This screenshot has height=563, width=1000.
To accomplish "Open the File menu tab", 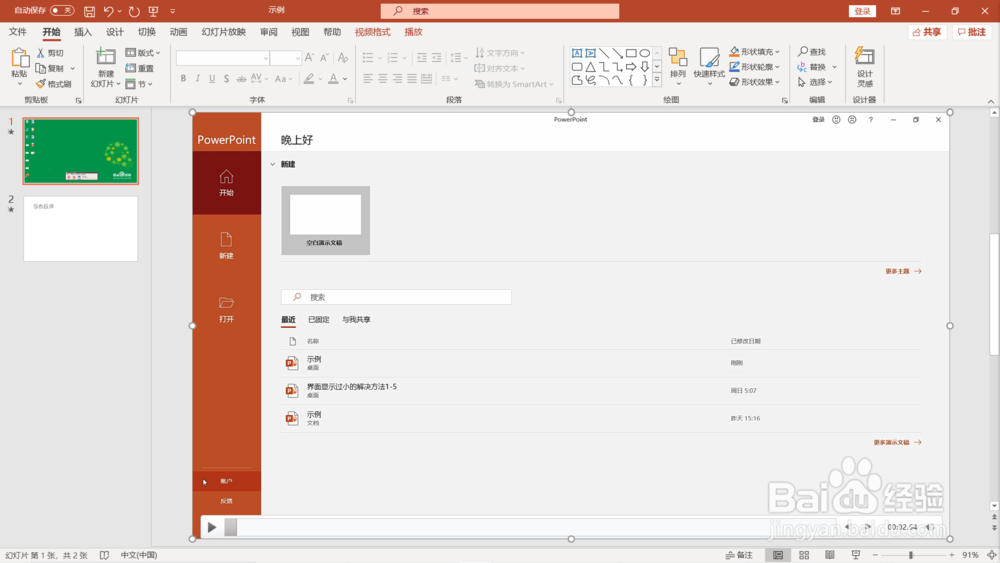I will [x=18, y=32].
